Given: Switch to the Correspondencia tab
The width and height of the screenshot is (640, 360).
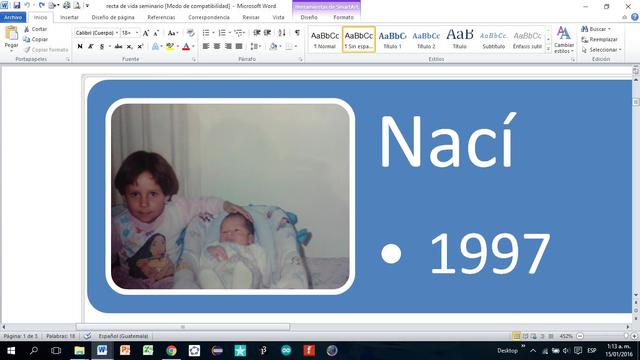Looking at the screenshot, I should click(209, 17).
